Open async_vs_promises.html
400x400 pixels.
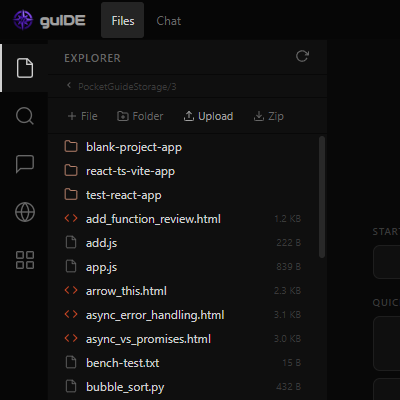coord(148,339)
